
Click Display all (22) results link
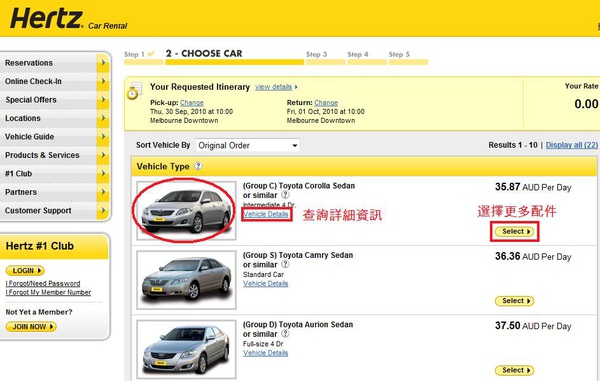(x=572, y=145)
